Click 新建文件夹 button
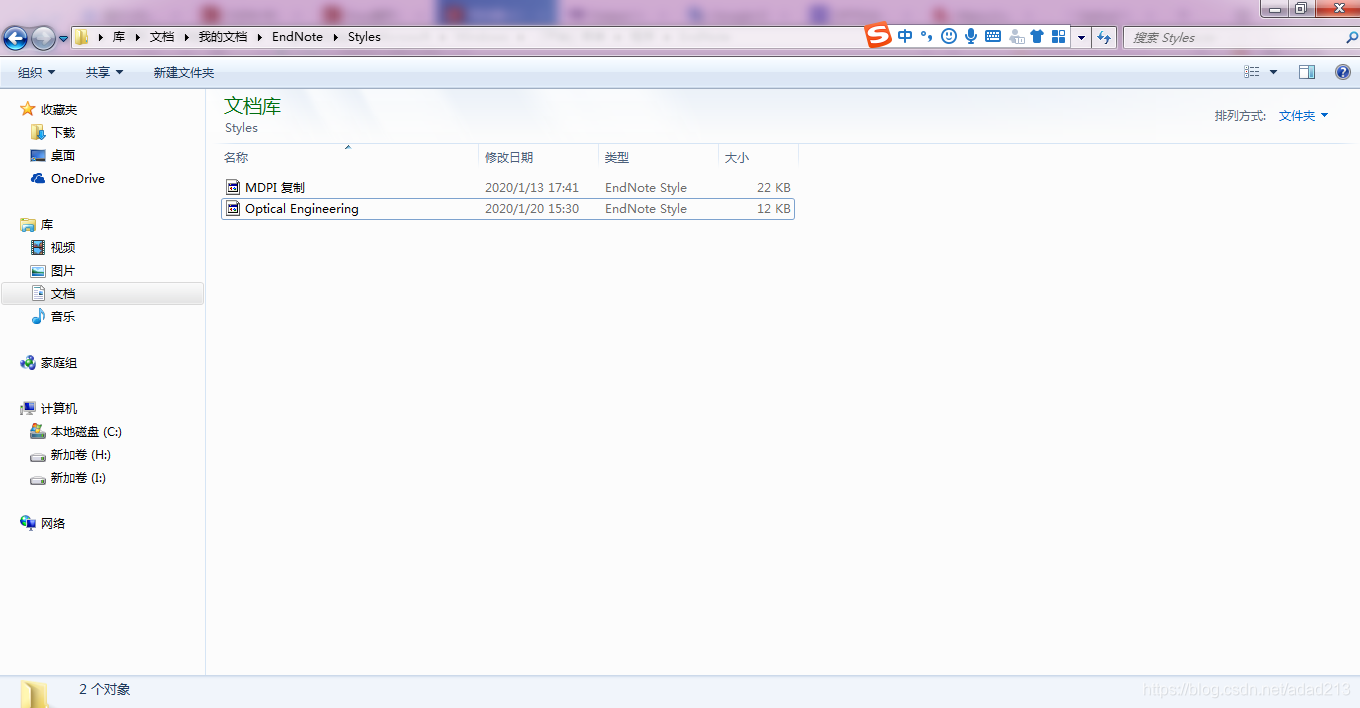This screenshot has height=708, width=1360. click(x=183, y=72)
